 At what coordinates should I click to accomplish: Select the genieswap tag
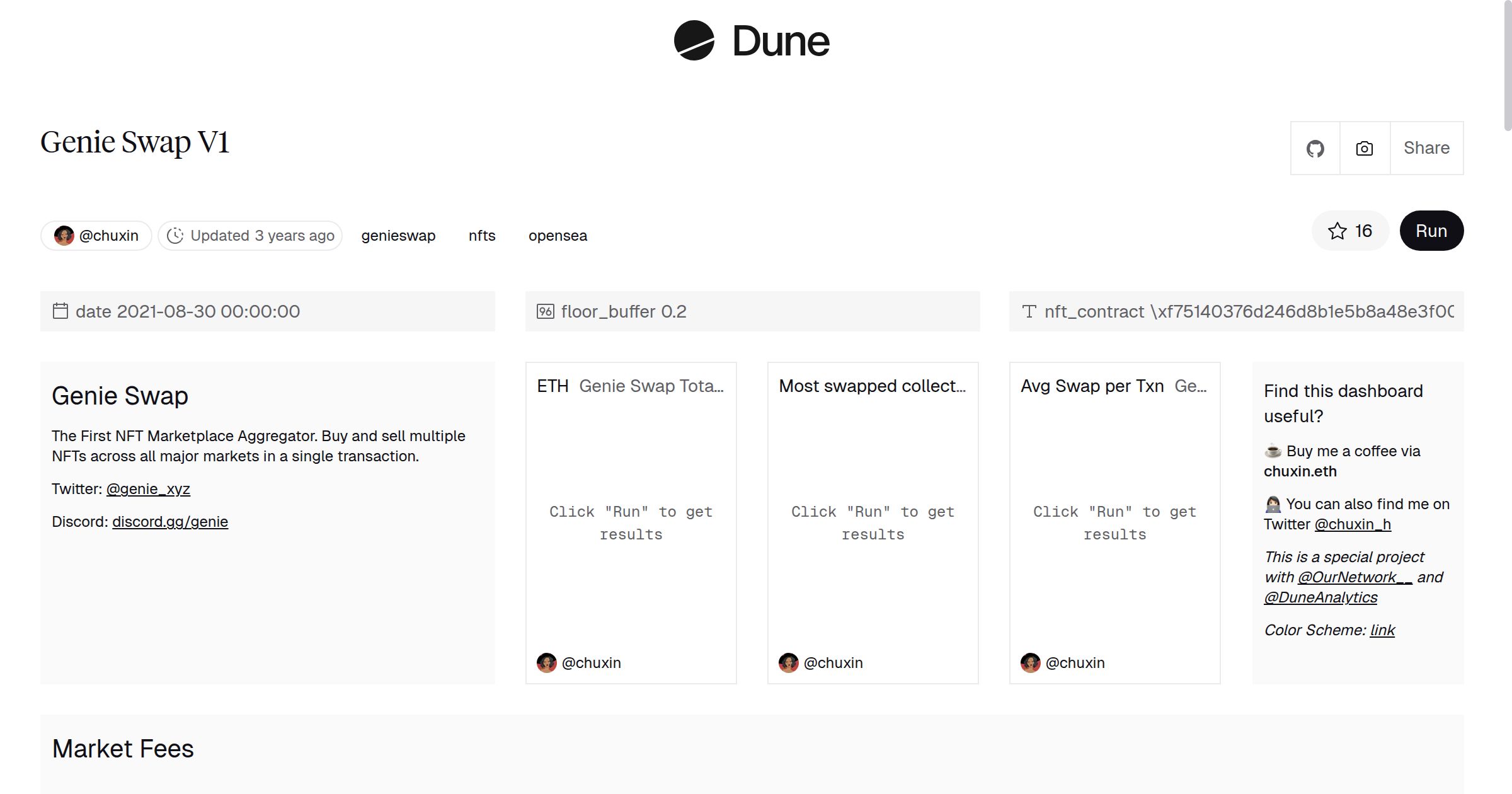[398, 236]
